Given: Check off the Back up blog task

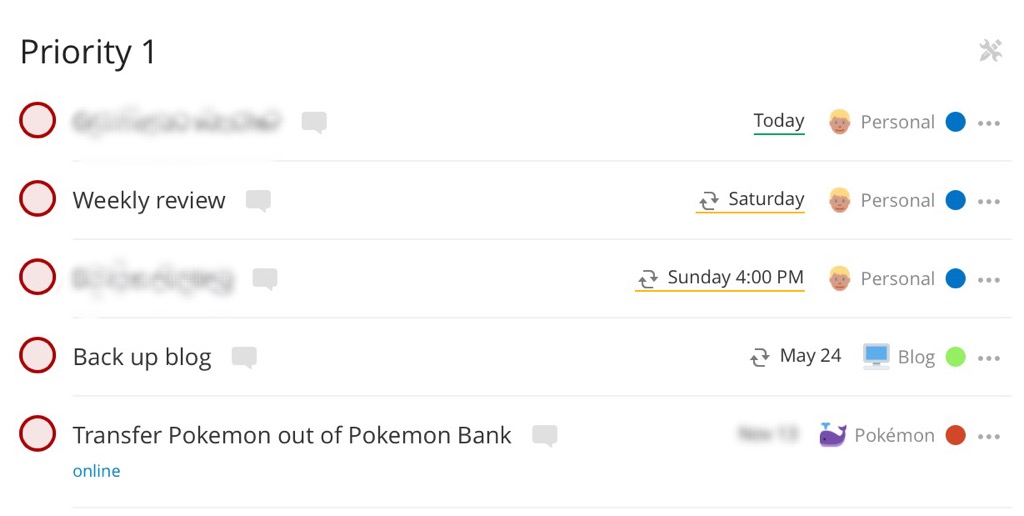Looking at the screenshot, I should (37, 355).
